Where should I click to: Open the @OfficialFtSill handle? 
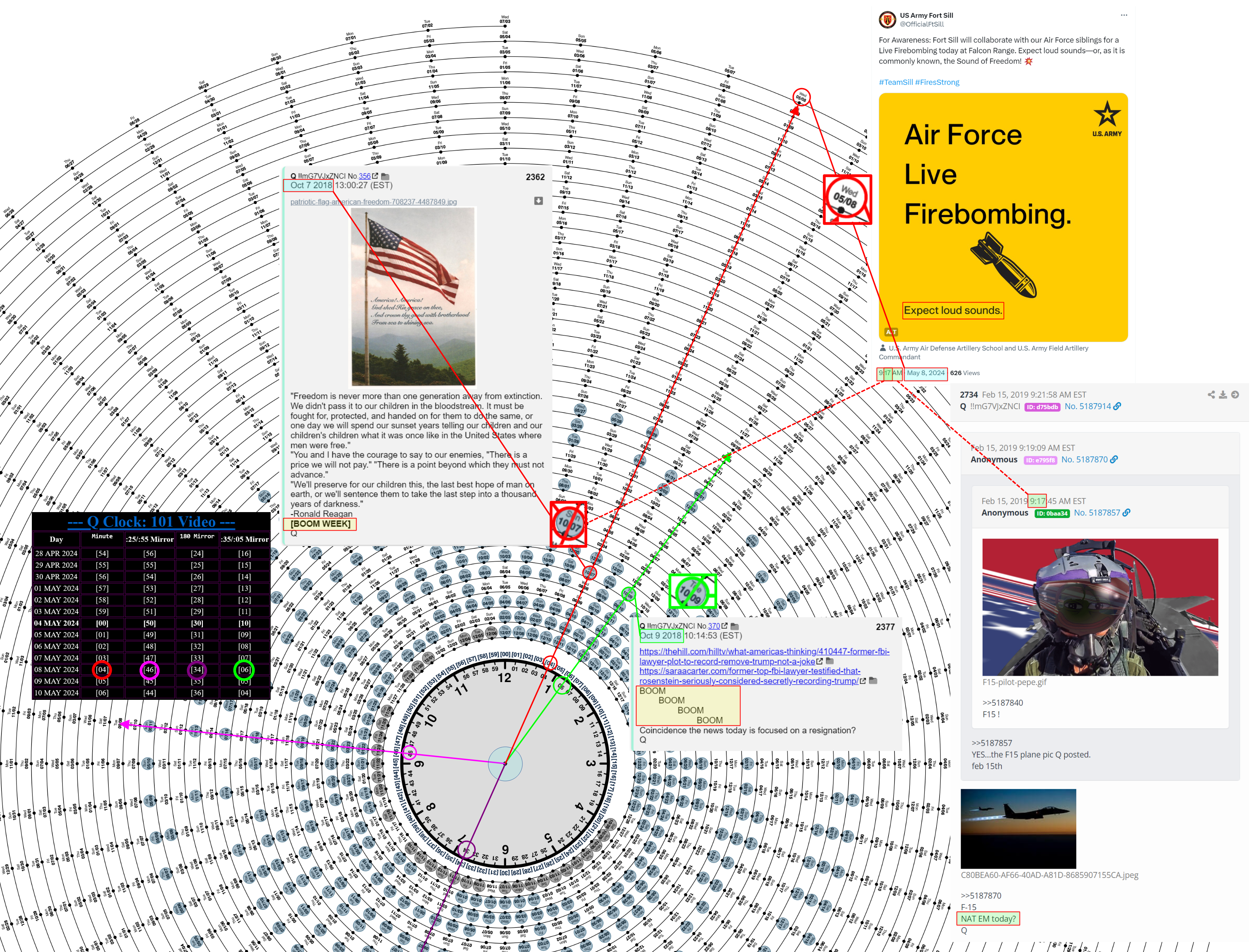tap(921, 24)
